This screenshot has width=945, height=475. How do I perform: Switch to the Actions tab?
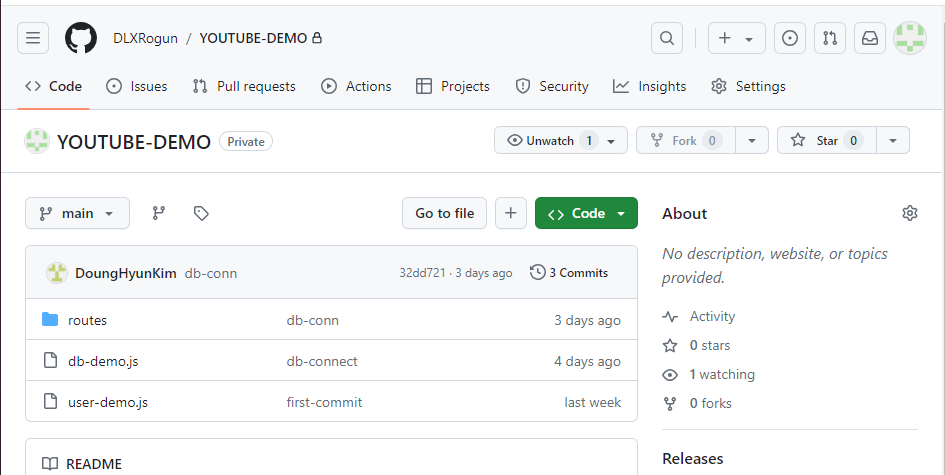pyautogui.click(x=356, y=86)
